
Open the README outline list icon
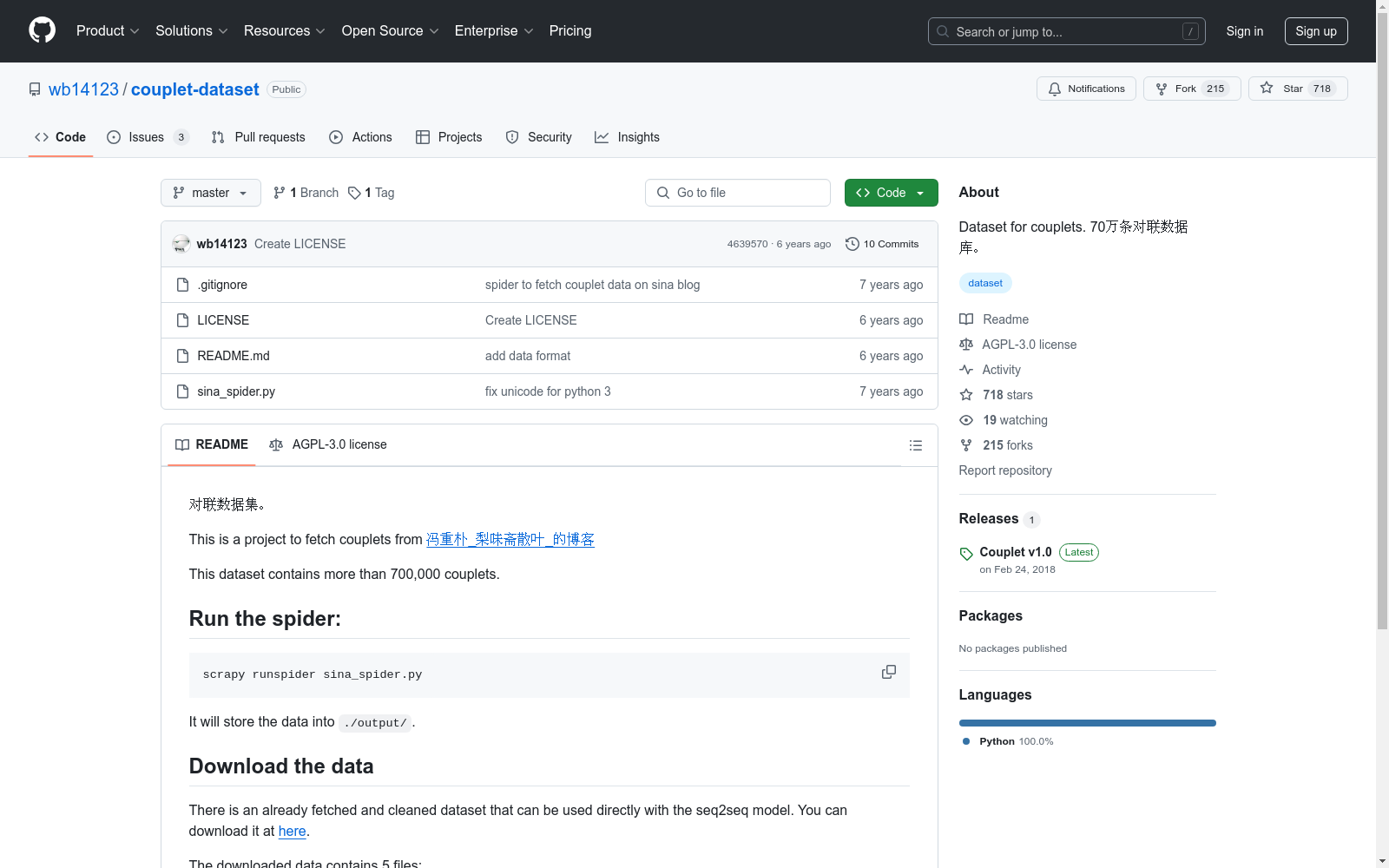[x=916, y=445]
